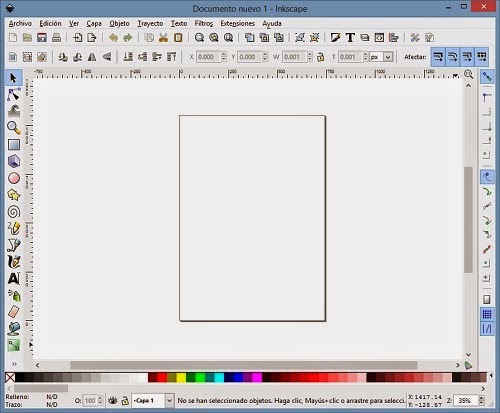The image size is (500, 413).
Task: Click the horizontal canvas scrollbar thumb
Action: coord(244,365)
